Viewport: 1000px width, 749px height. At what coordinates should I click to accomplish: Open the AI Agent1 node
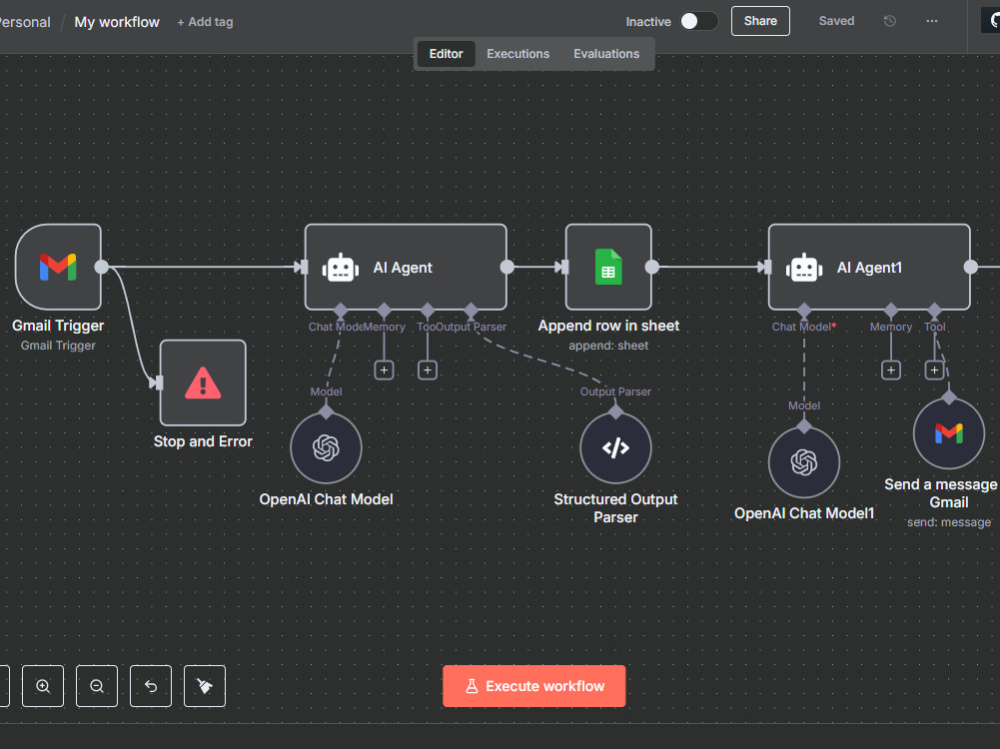pyautogui.click(x=869, y=267)
